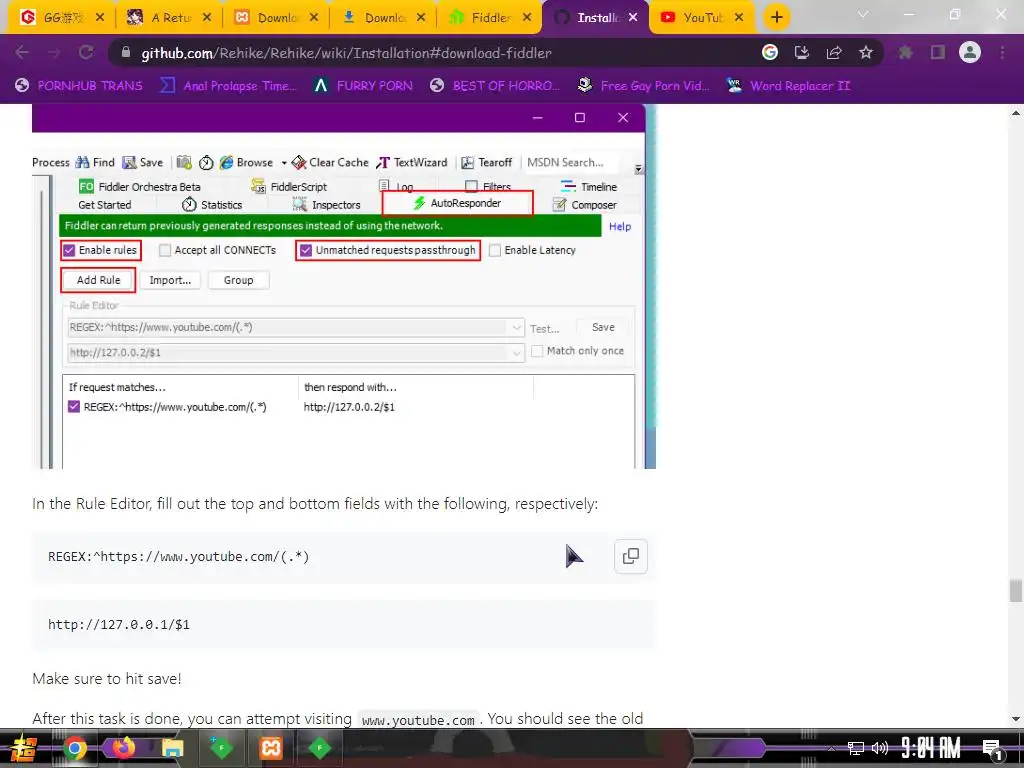The height and width of the screenshot is (768, 1024).
Task: Open Chrome from the taskbar
Action: pyautogui.click(x=74, y=748)
